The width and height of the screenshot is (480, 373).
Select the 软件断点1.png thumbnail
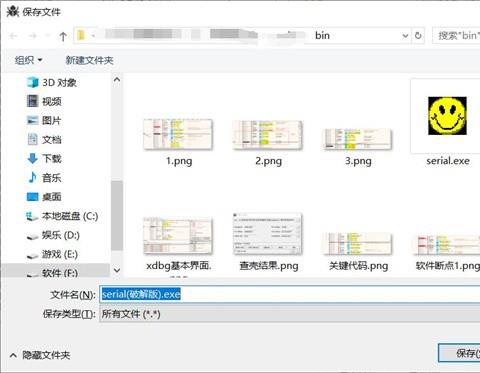[x=447, y=244]
